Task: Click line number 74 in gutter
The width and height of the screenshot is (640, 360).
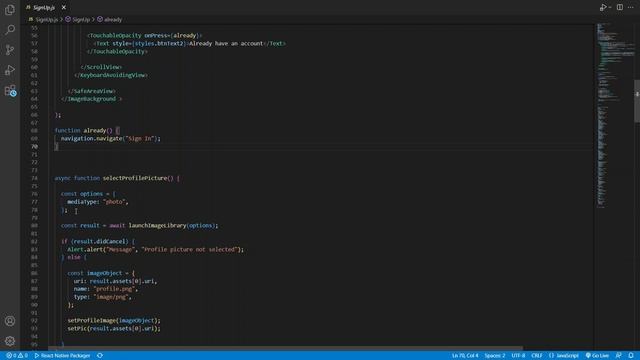Action: click(35, 178)
